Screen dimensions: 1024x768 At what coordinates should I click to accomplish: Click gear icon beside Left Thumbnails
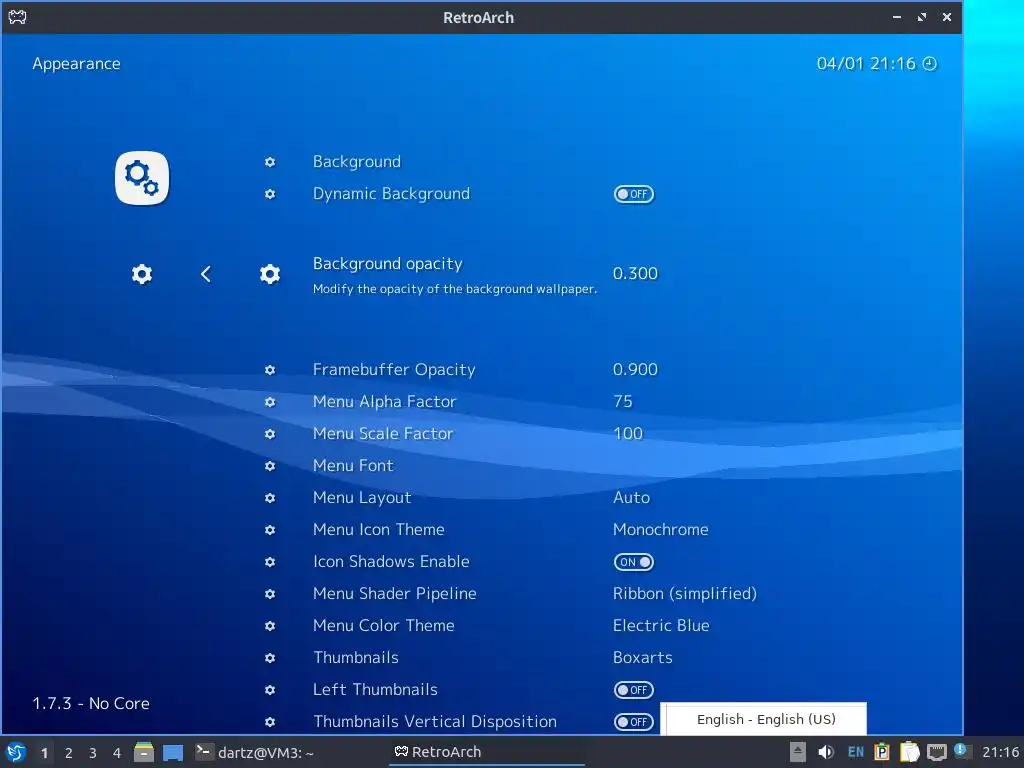click(270, 690)
